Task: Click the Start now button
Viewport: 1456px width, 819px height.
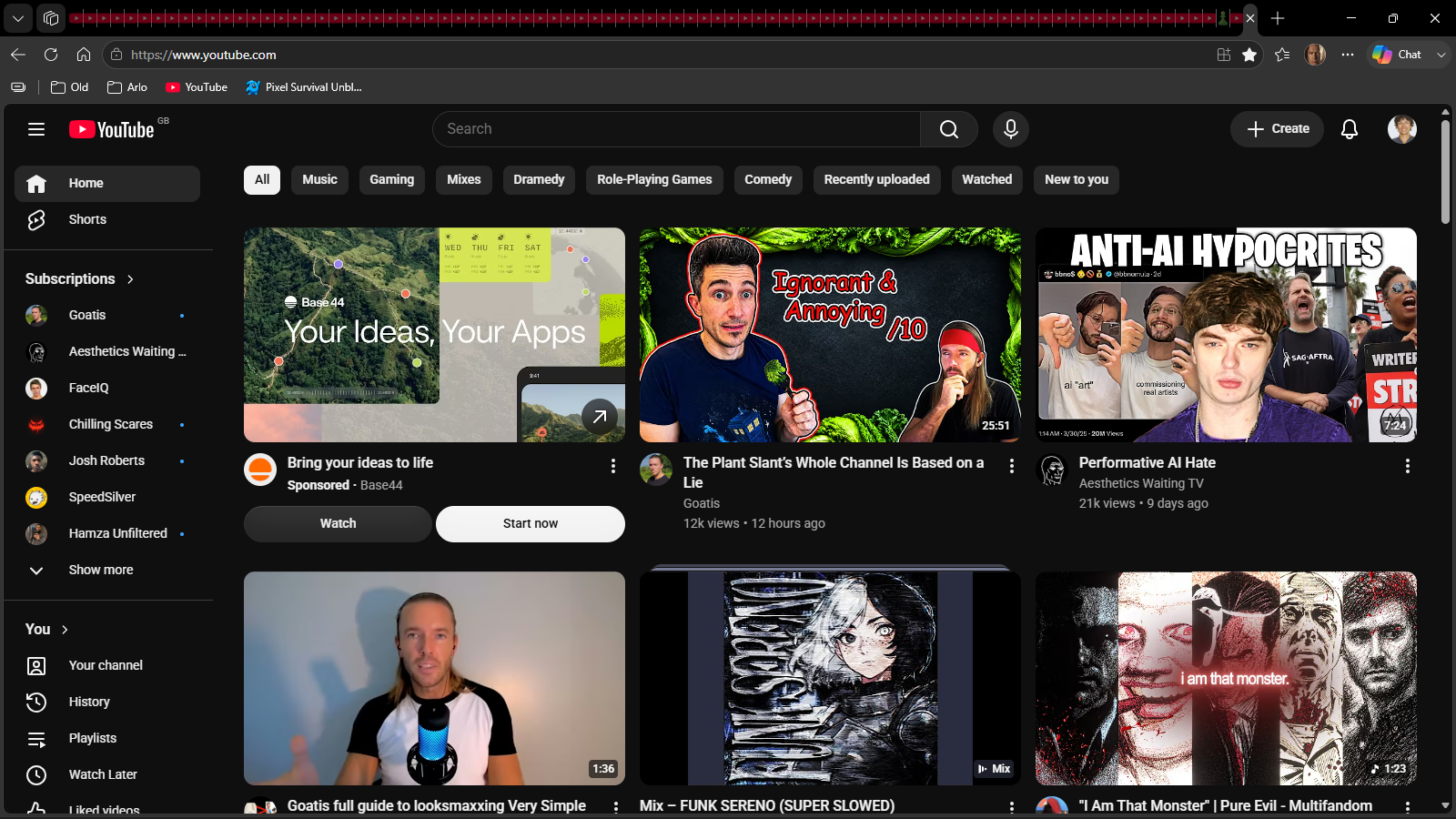Action: click(x=531, y=524)
